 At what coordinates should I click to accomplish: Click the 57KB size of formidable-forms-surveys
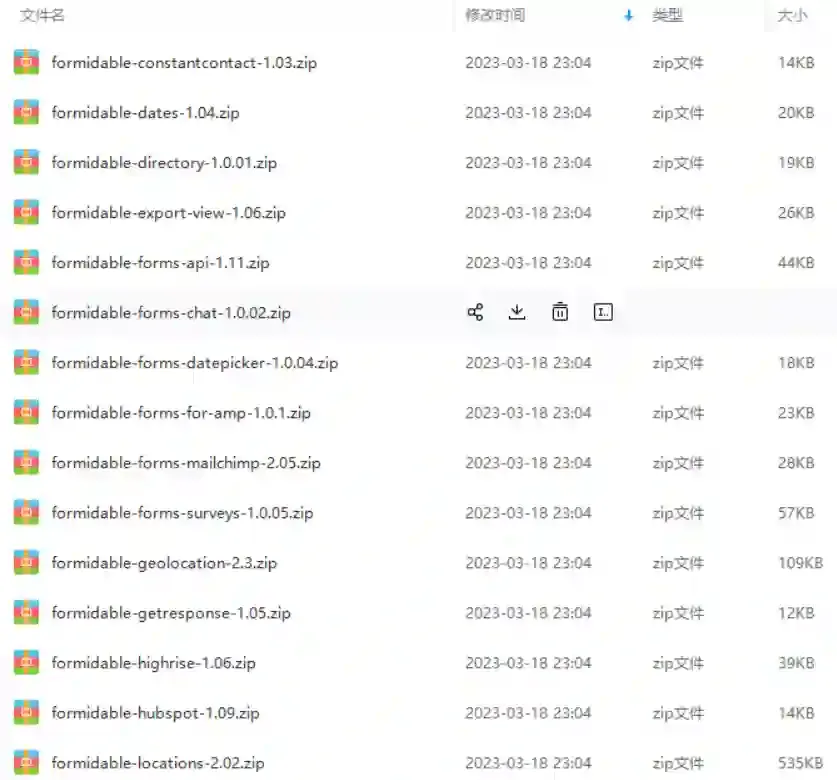[796, 513]
